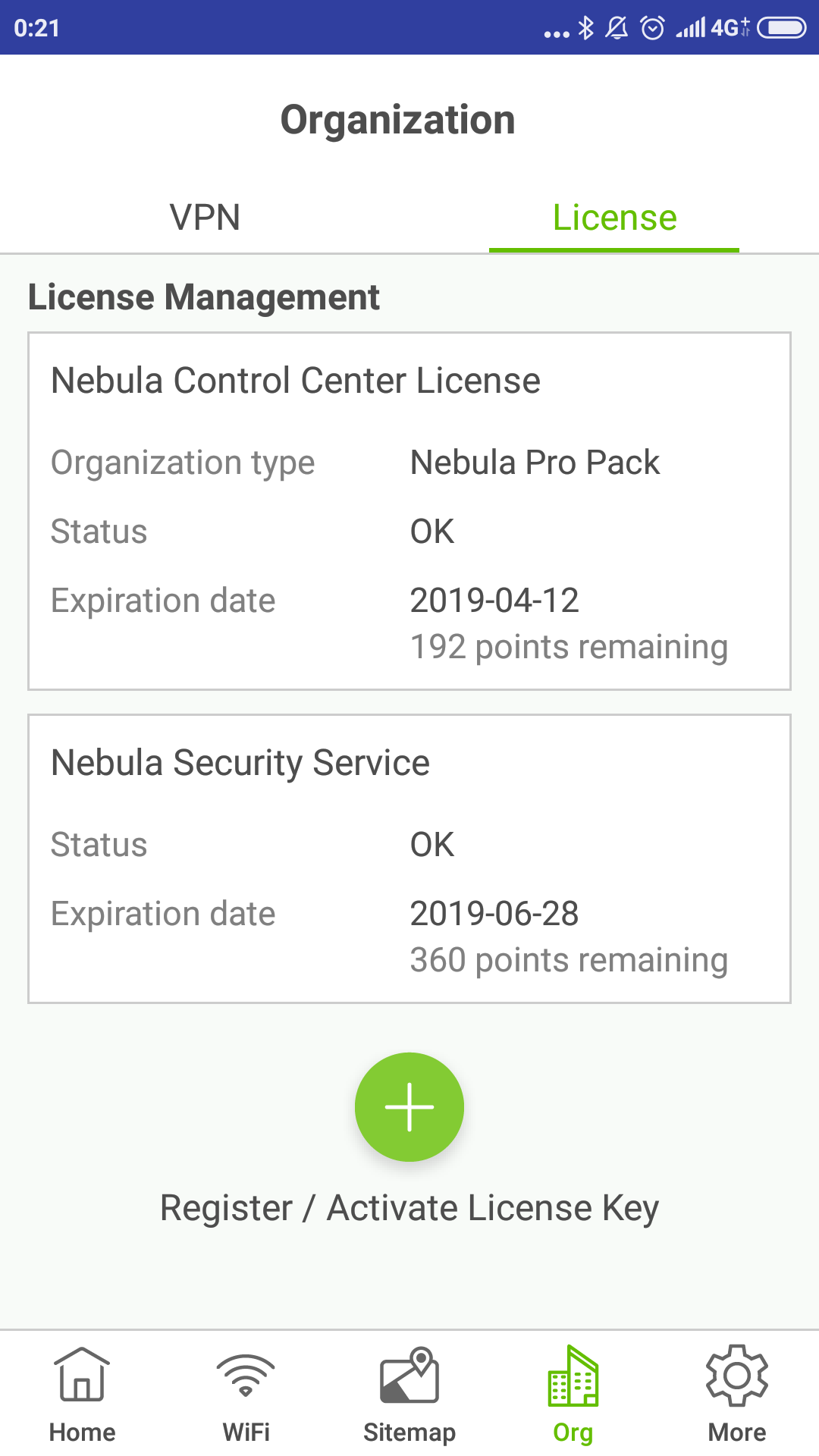Open the More settings gear icon
Viewport: 819px width, 1456px height.
(737, 1374)
